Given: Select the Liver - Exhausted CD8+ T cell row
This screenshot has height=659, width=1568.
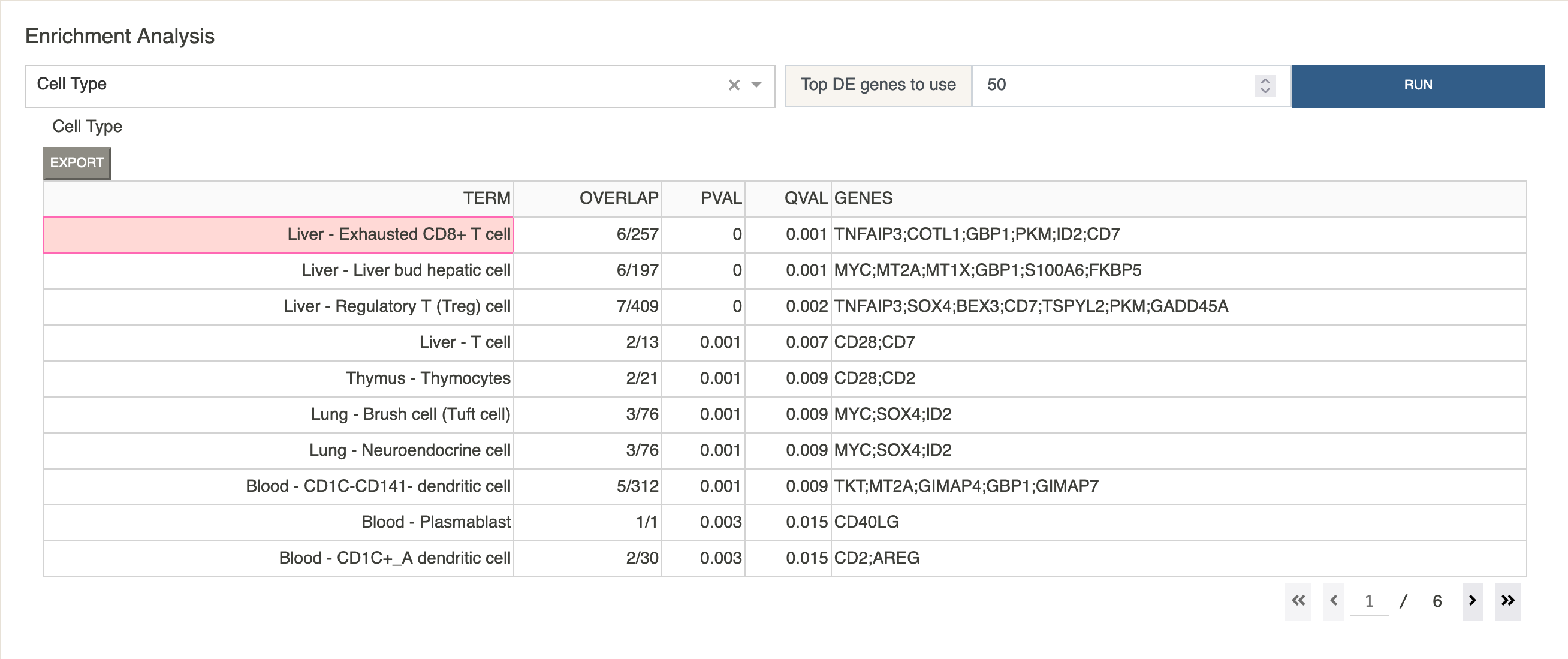Looking at the screenshot, I should [785, 234].
